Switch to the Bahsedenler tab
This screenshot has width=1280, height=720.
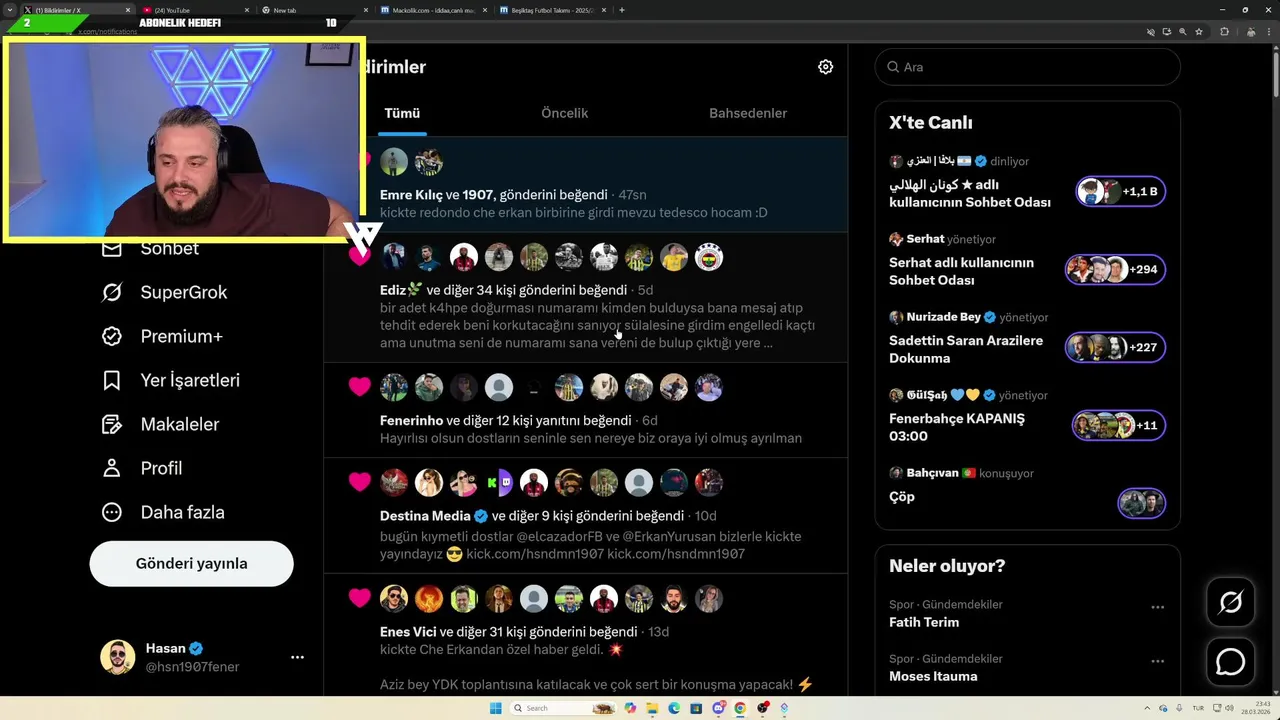(748, 113)
